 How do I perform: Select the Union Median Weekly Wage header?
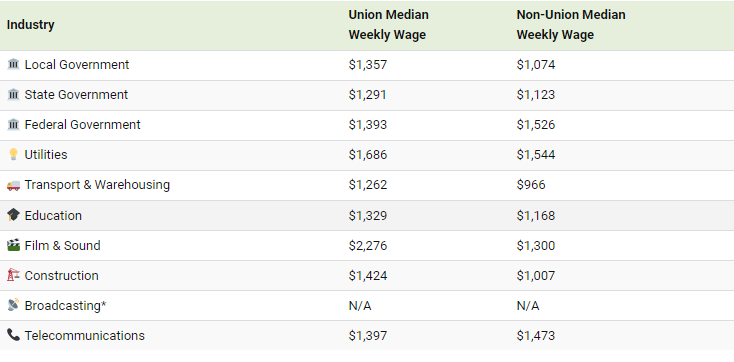(389, 25)
